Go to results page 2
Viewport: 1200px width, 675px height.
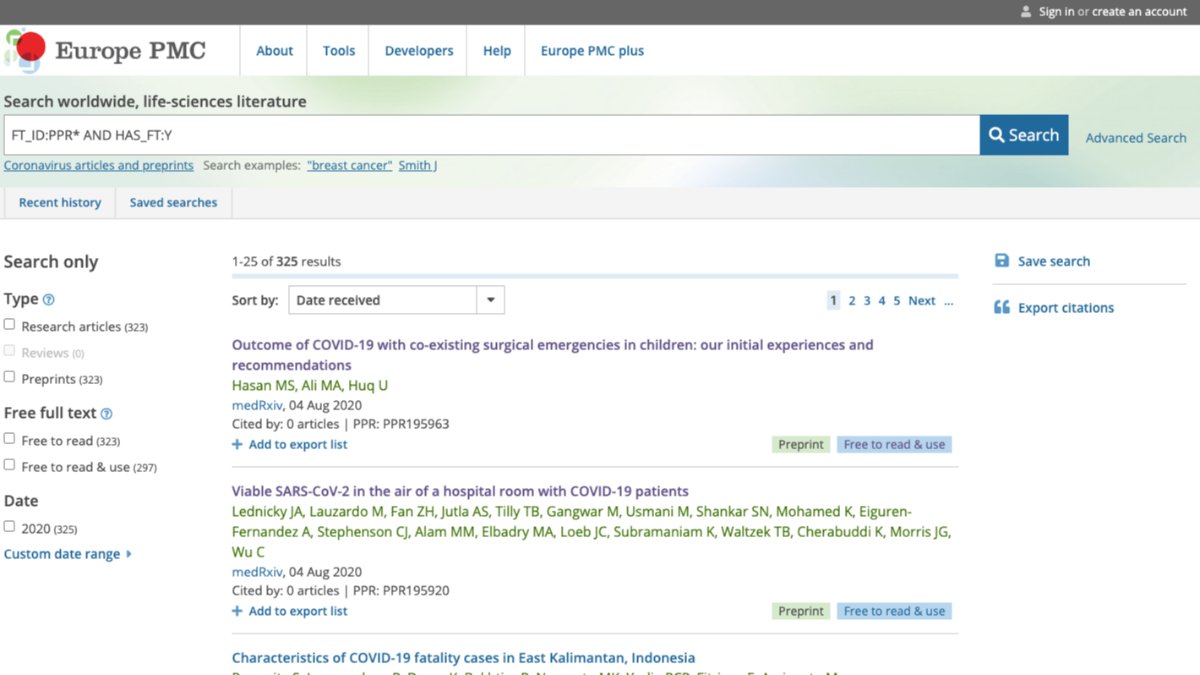pos(852,301)
